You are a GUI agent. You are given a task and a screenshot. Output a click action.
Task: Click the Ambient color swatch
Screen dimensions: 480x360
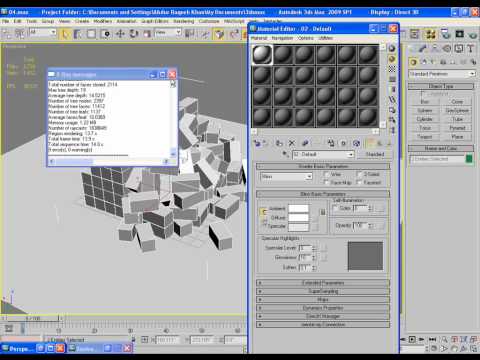pos(298,209)
